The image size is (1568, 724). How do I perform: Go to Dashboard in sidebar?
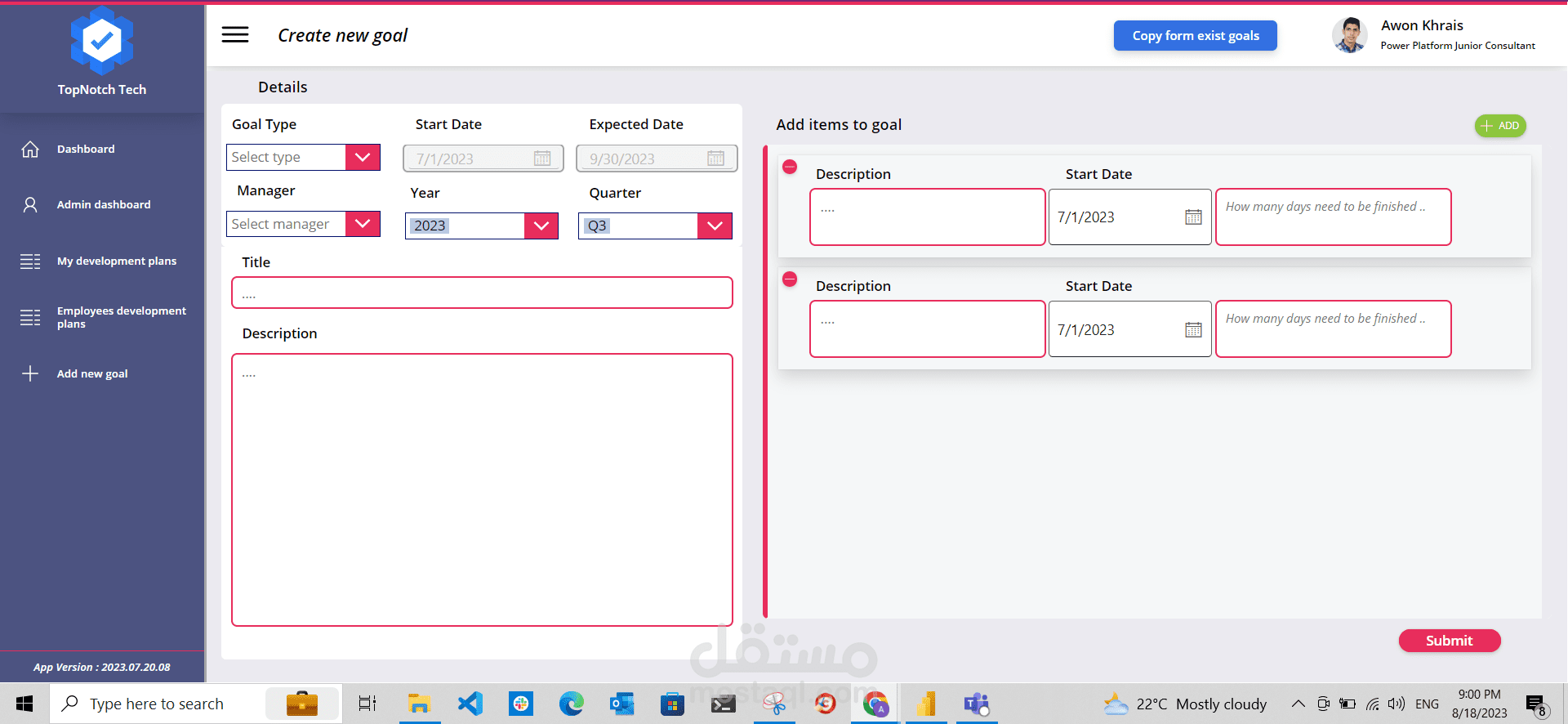pyautogui.click(x=86, y=149)
